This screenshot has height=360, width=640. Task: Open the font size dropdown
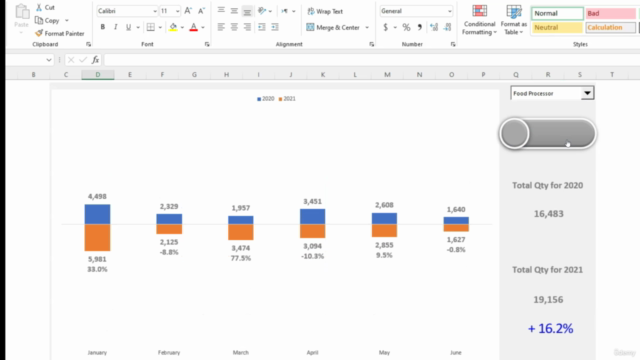tap(177, 11)
